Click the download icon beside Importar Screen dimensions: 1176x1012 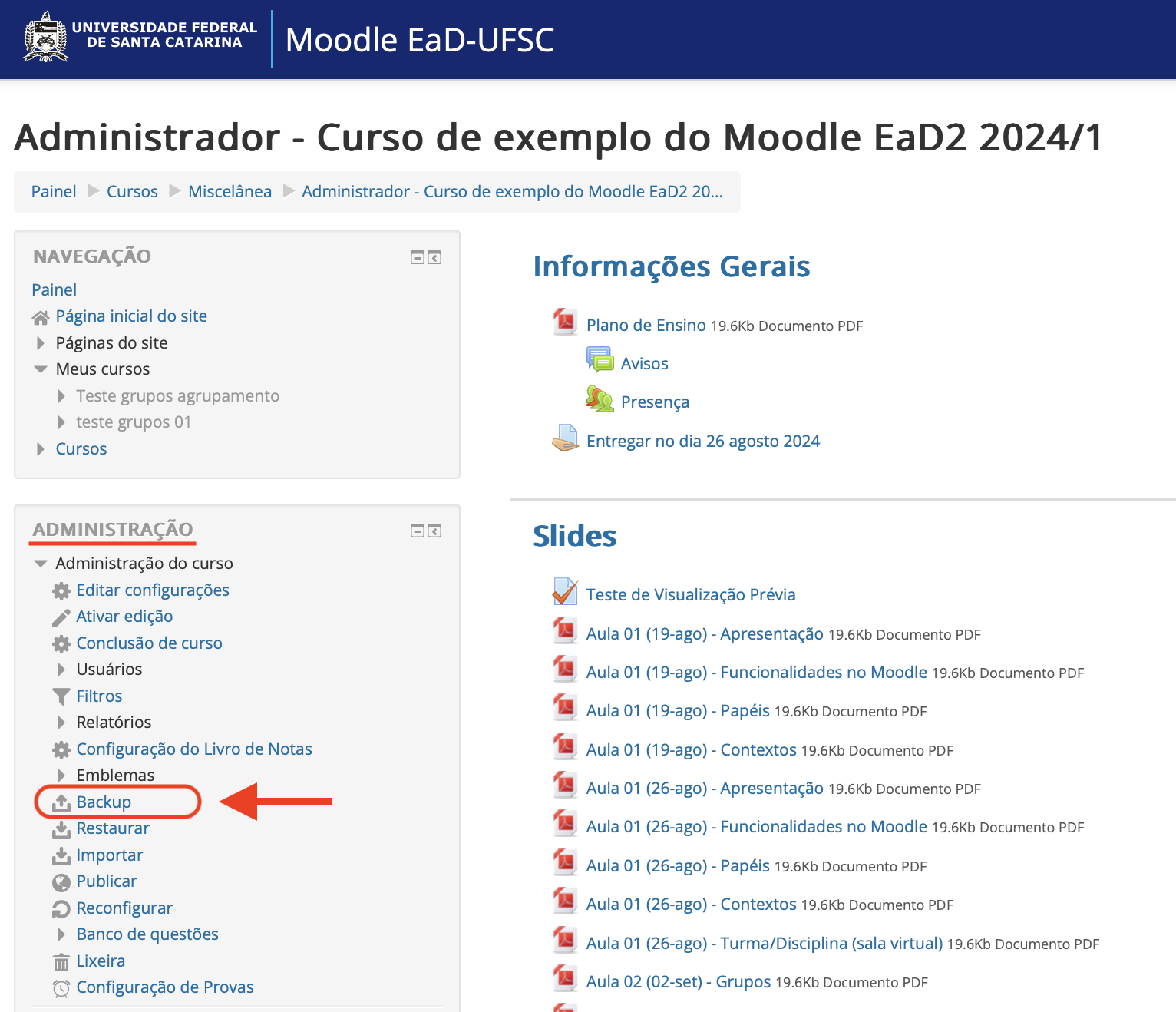coord(61,855)
